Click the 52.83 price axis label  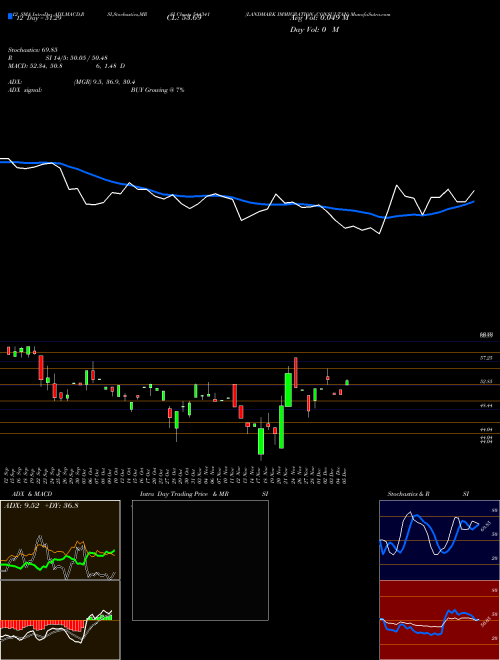pos(486,381)
